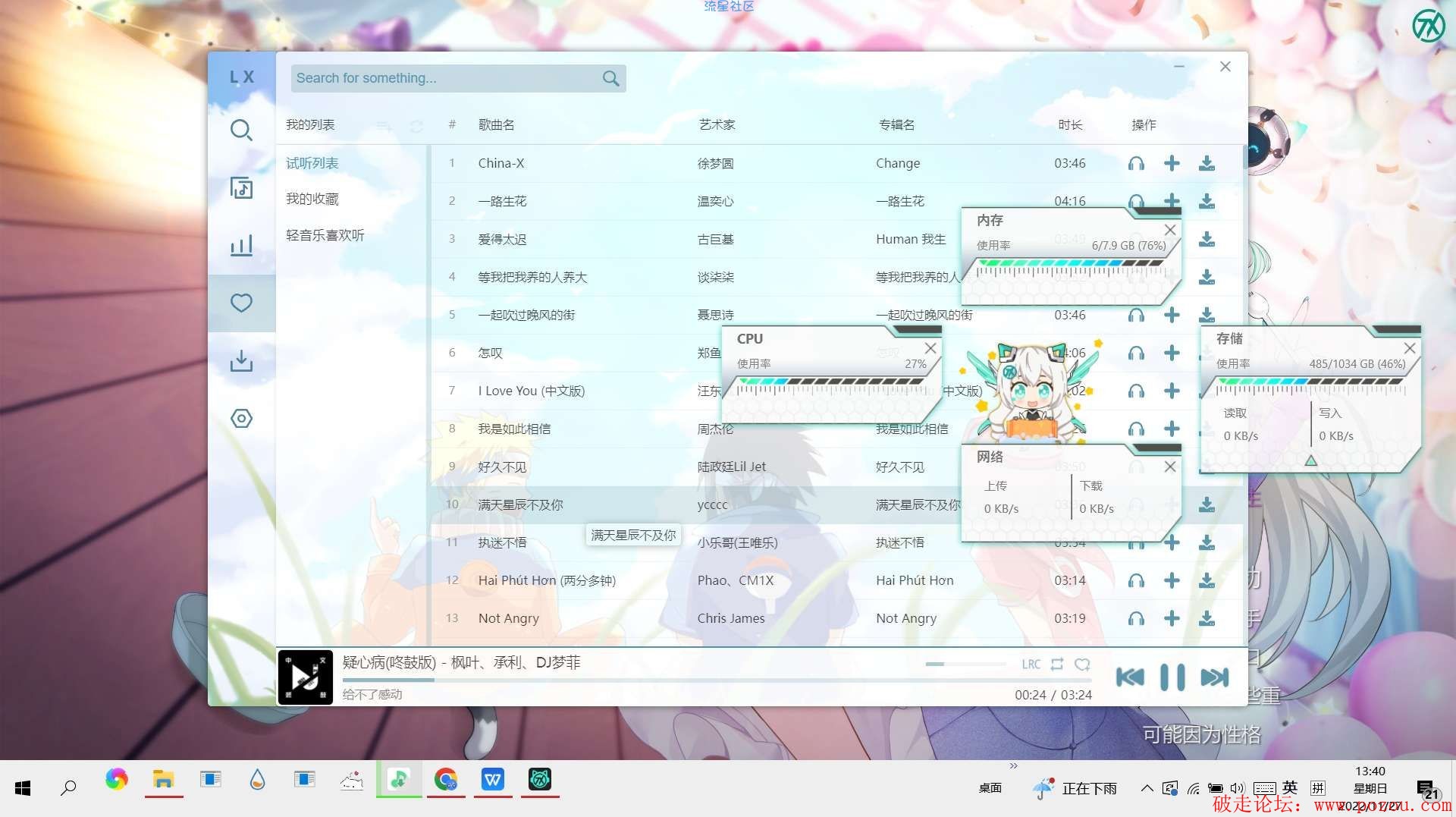This screenshot has height=817, width=1456.
Task: Open Chrome from the taskbar
Action: pyautogui.click(x=446, y=780)
